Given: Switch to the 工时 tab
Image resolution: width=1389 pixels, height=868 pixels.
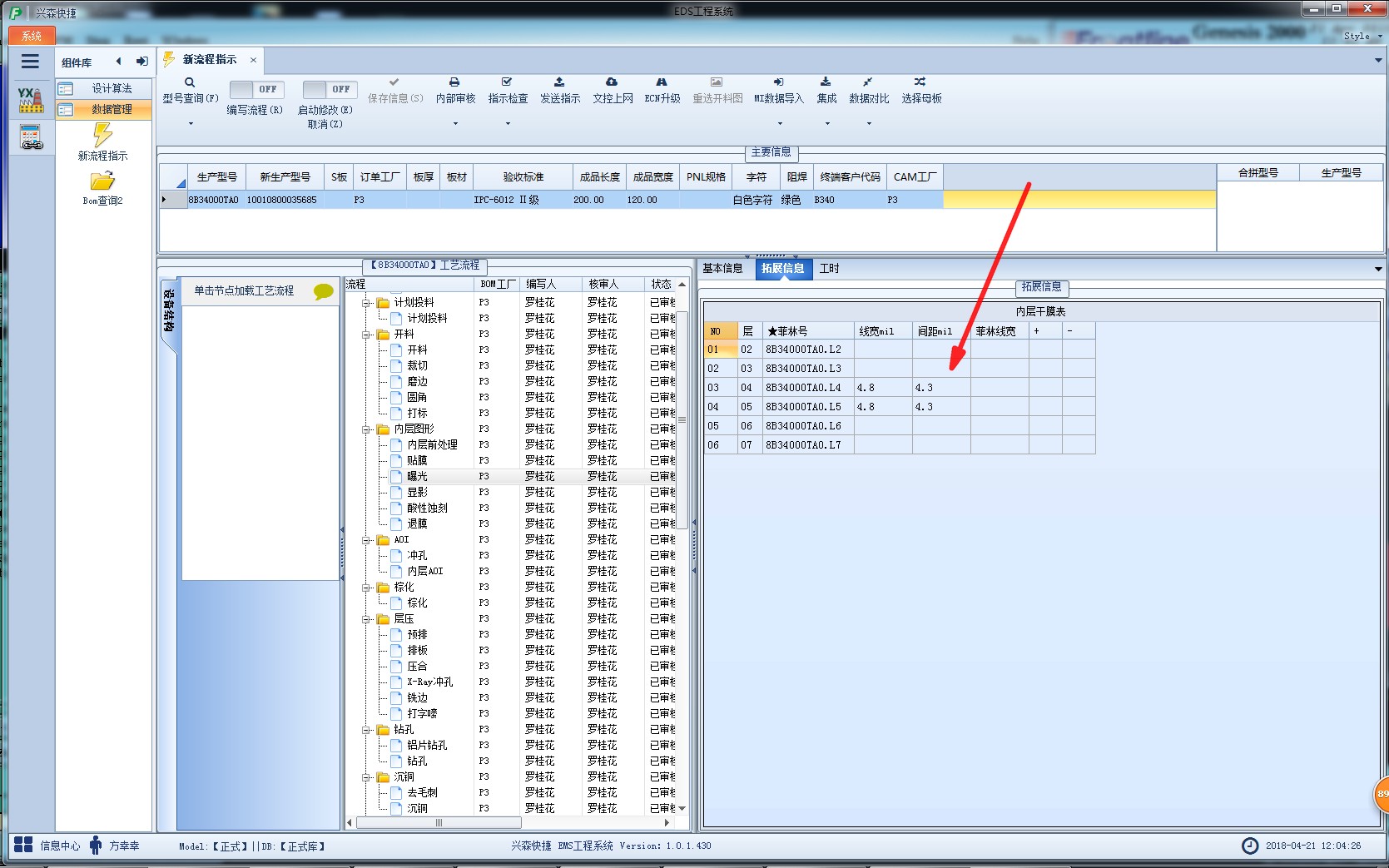Looking at the screenshot, I should 829,268.
